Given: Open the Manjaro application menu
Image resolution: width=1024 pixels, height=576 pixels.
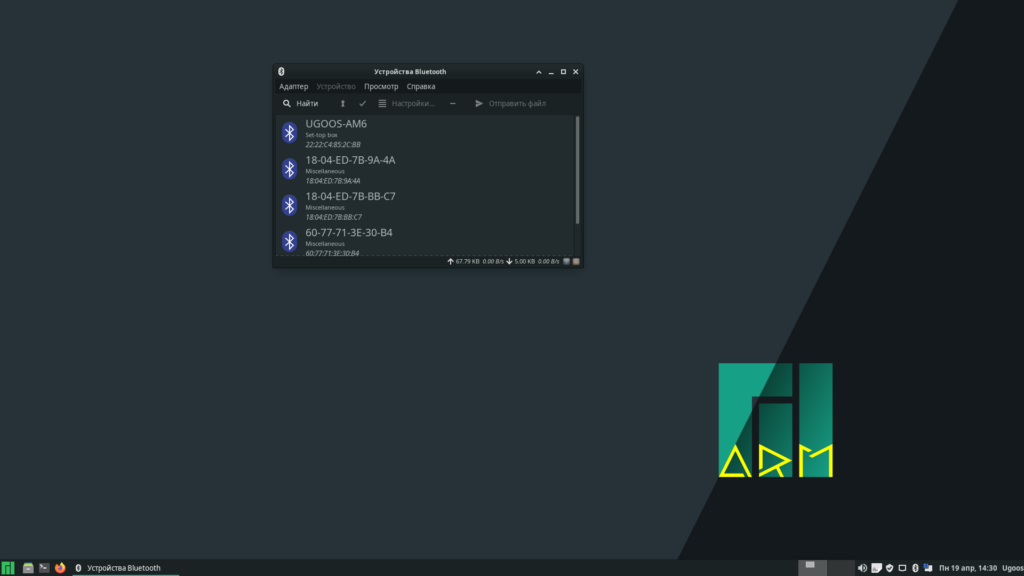Looking at the screenshot, I should [8, 568].
